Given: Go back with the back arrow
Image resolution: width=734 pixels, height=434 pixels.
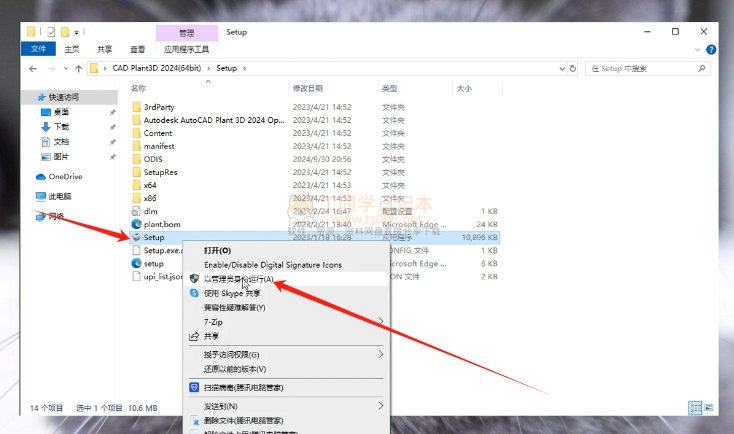Looking at the screenshot, I should point(33,69).
